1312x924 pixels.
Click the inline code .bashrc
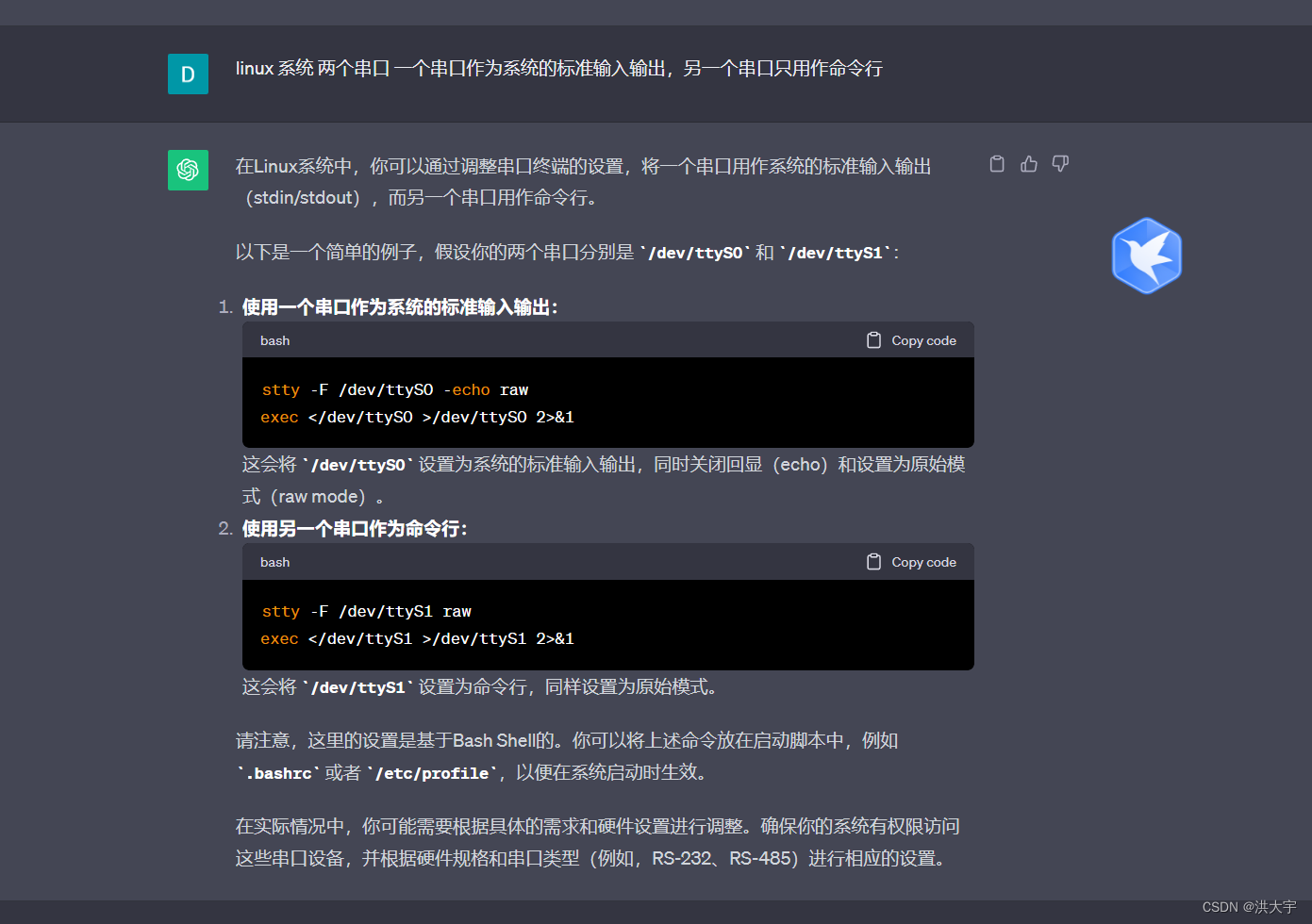point(278,773)
